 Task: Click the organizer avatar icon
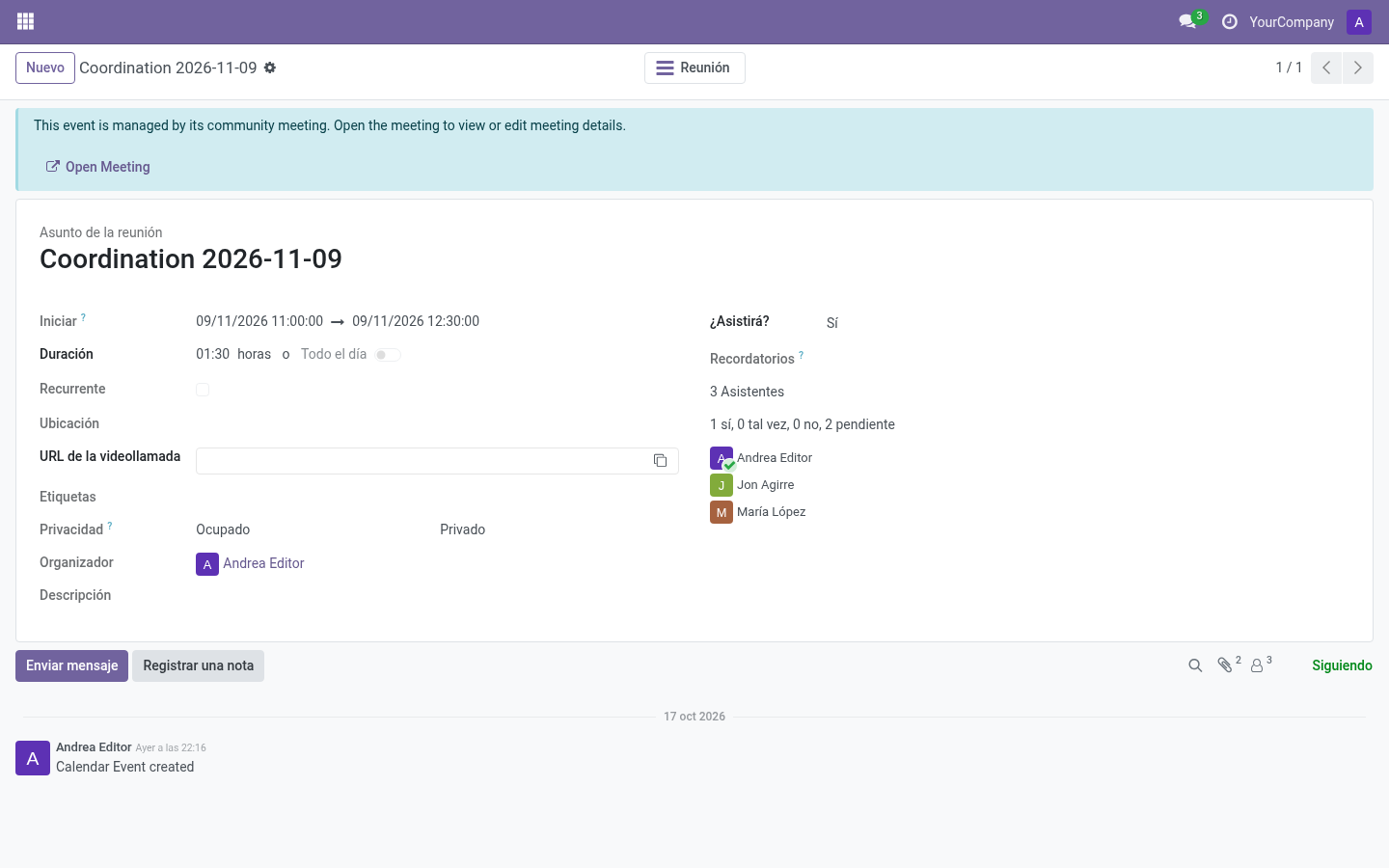tap(207, 564)
